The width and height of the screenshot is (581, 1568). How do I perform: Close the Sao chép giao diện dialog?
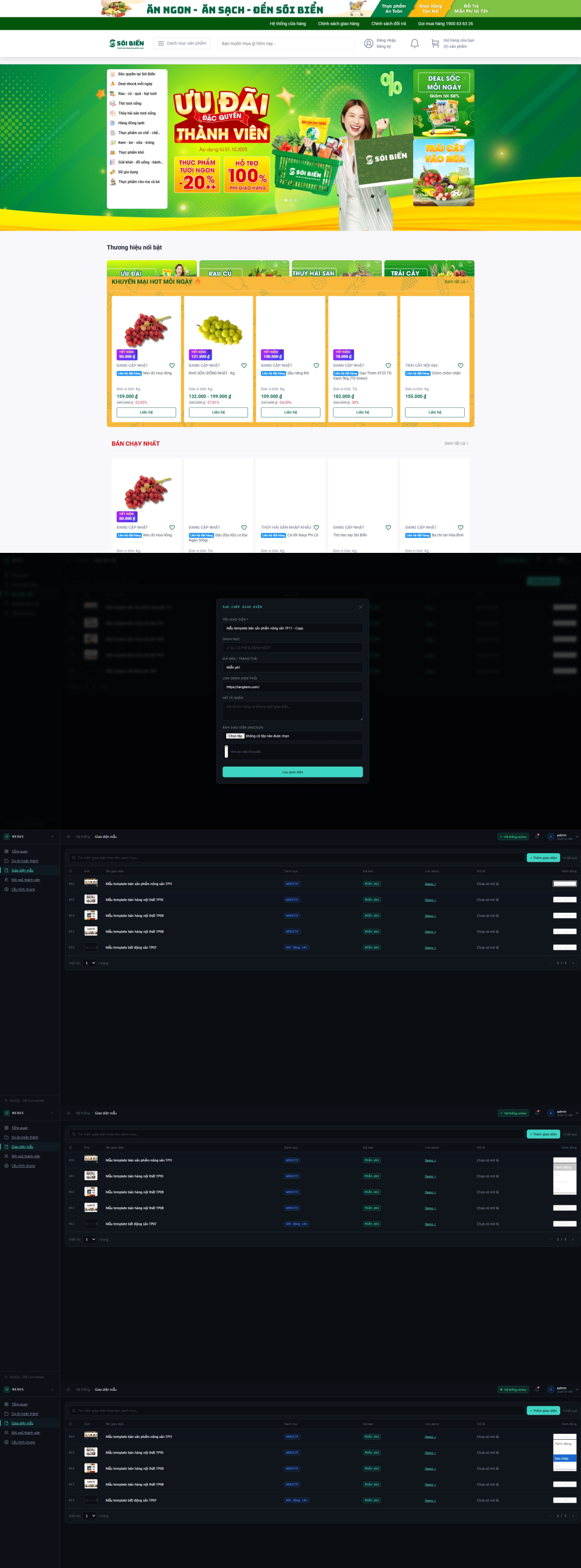(x=361, y=607)
